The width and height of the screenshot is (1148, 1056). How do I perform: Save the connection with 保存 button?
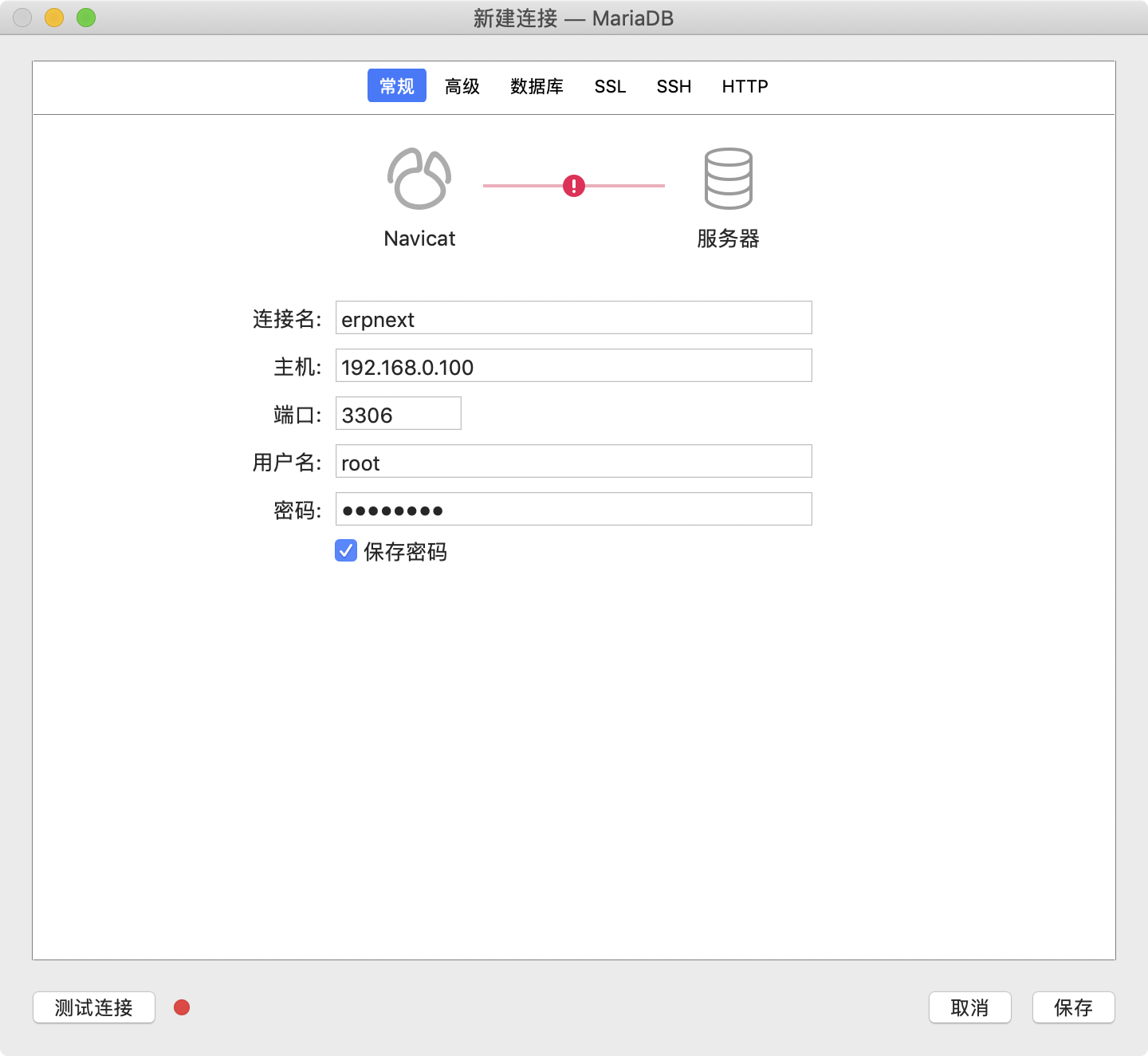(x=1074, y=1007)
